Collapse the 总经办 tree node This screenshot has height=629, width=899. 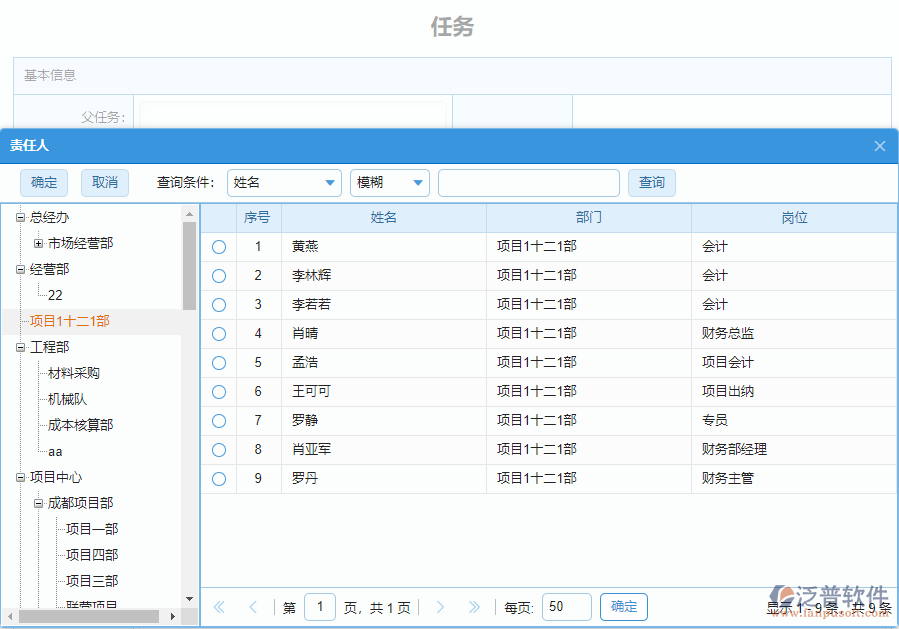click(21, 216)
